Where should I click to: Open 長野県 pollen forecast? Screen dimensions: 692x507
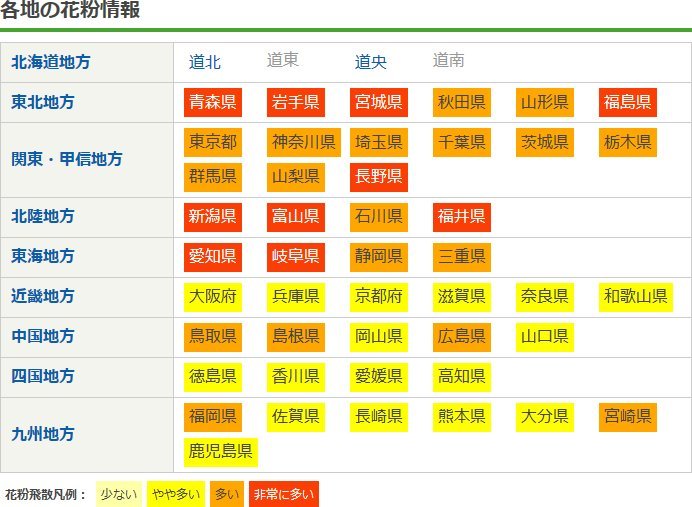click(x=379, y=177)
